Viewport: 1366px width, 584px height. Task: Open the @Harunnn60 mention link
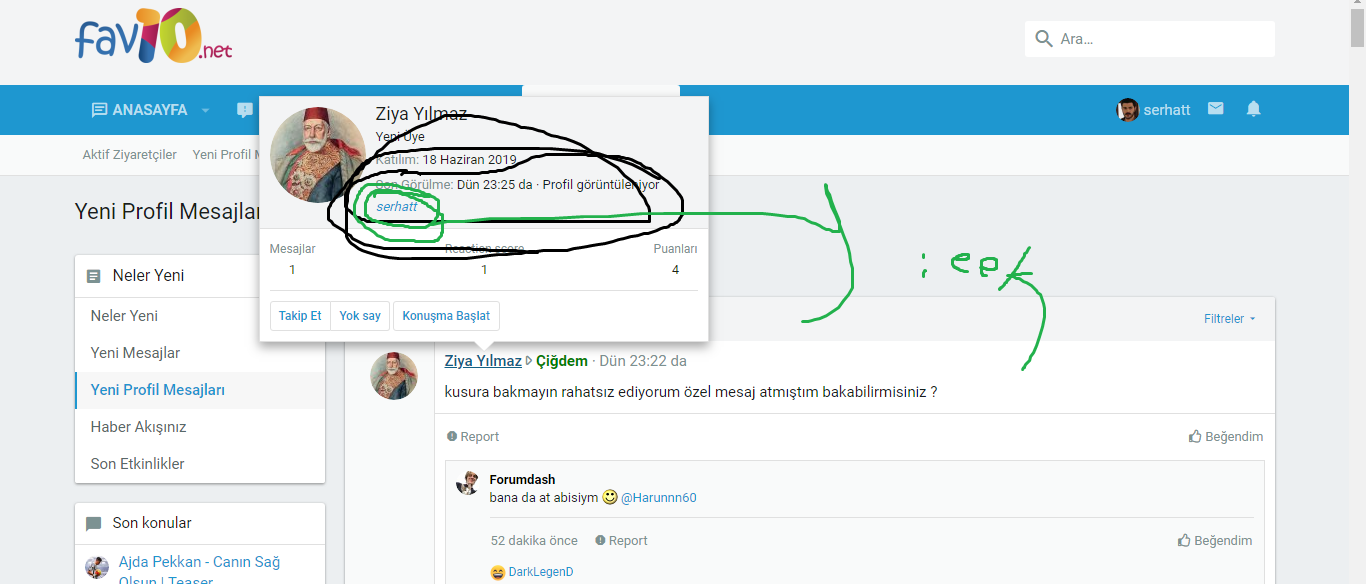(x=658, y=497)
